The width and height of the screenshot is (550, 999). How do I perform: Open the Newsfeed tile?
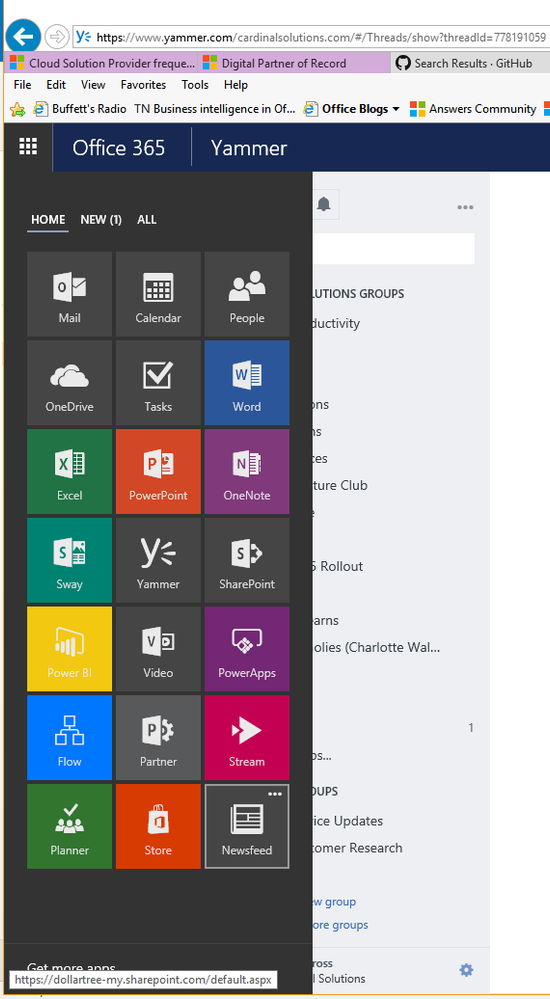(x=247, y=826)
